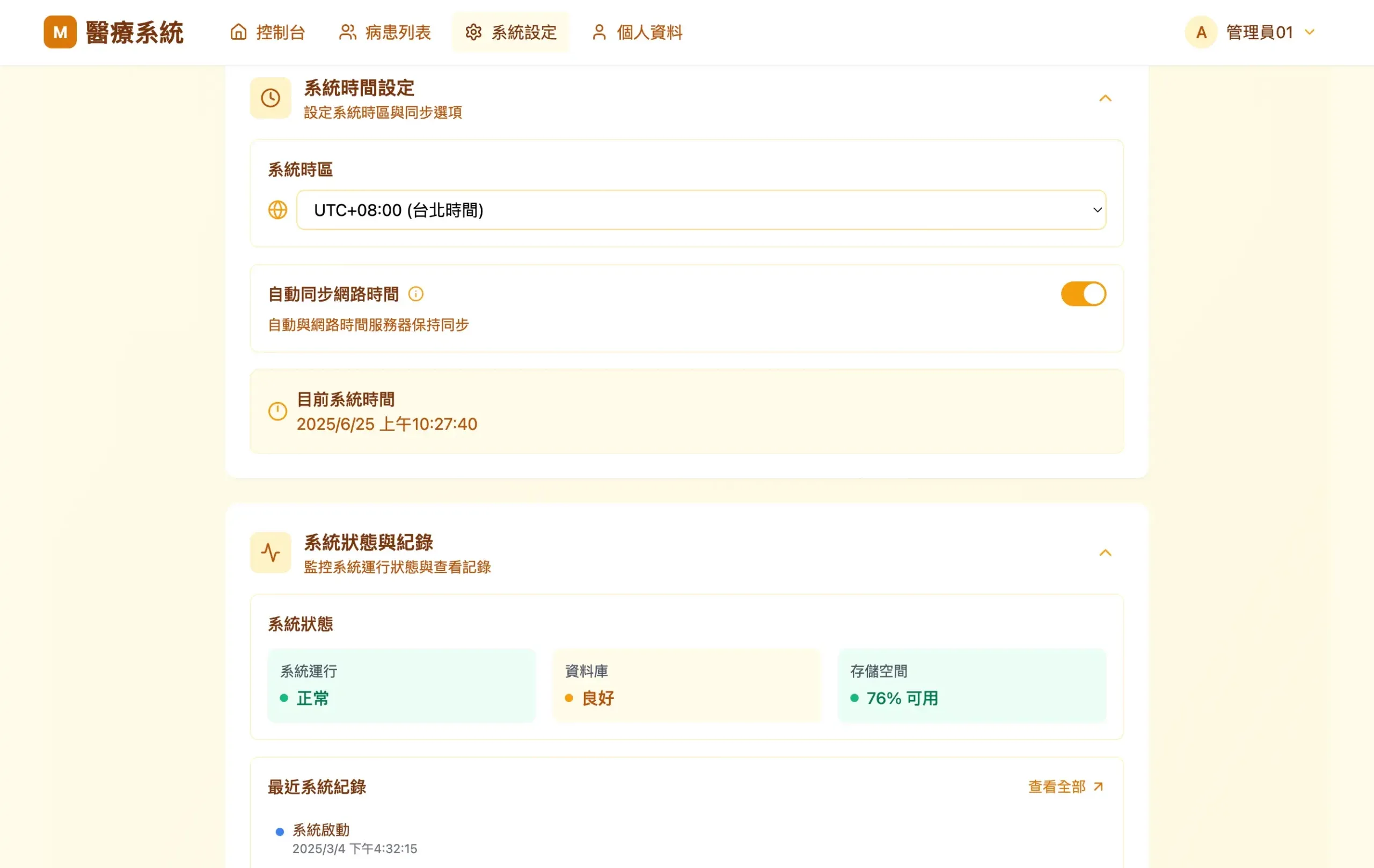Image resolution: width=1374 pixels, height=868 pixels.
Task: Toggle off 自動同步網路時間 switch
Action: coord(1083,294)
